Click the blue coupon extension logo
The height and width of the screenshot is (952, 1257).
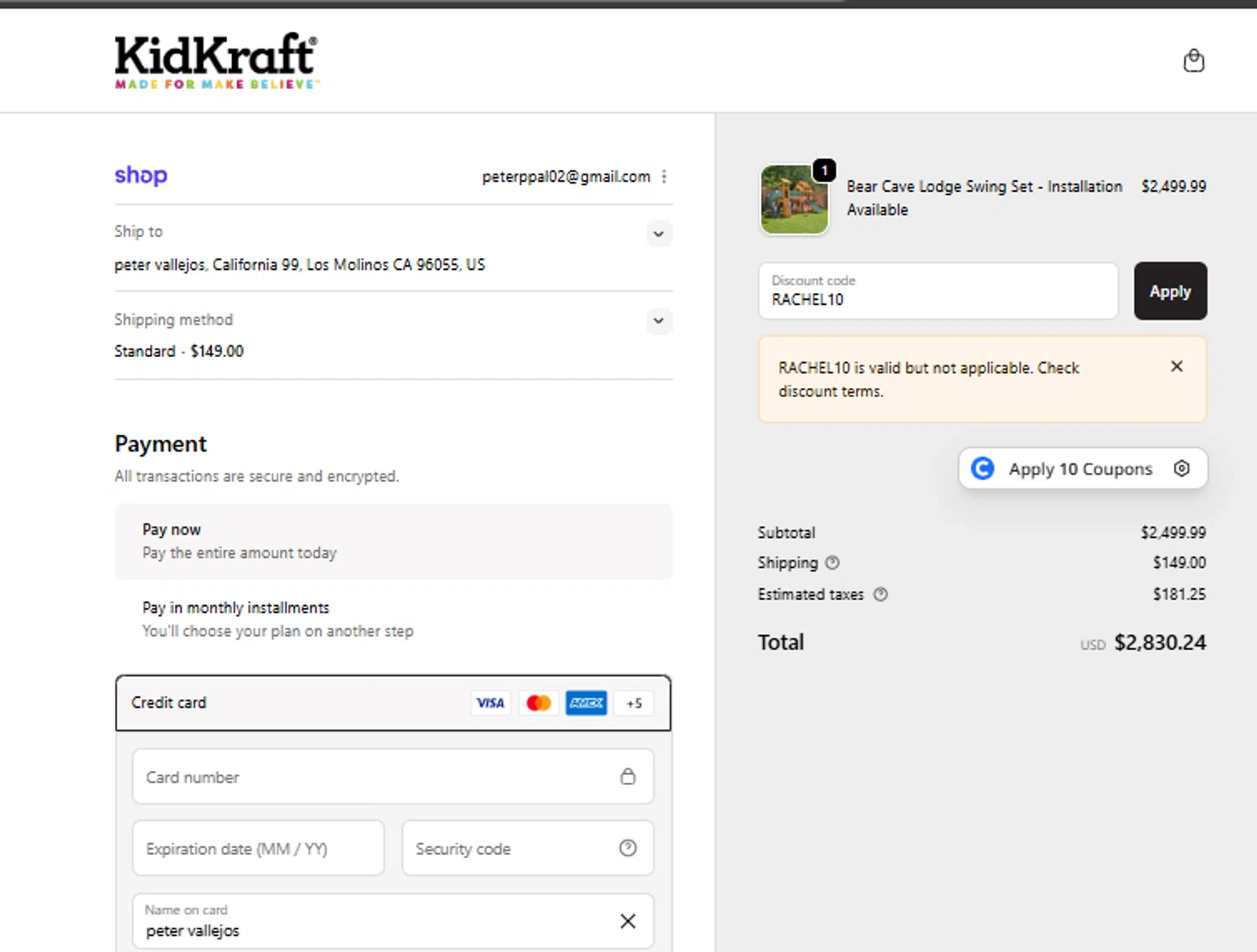[x=982, y=468]
